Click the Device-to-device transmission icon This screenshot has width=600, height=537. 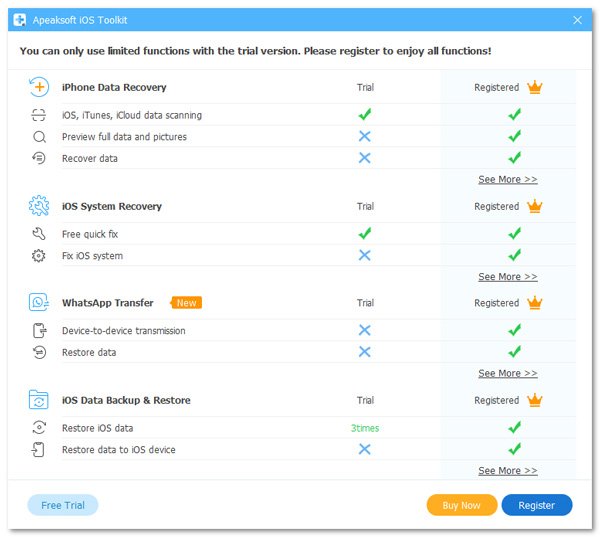39,330
